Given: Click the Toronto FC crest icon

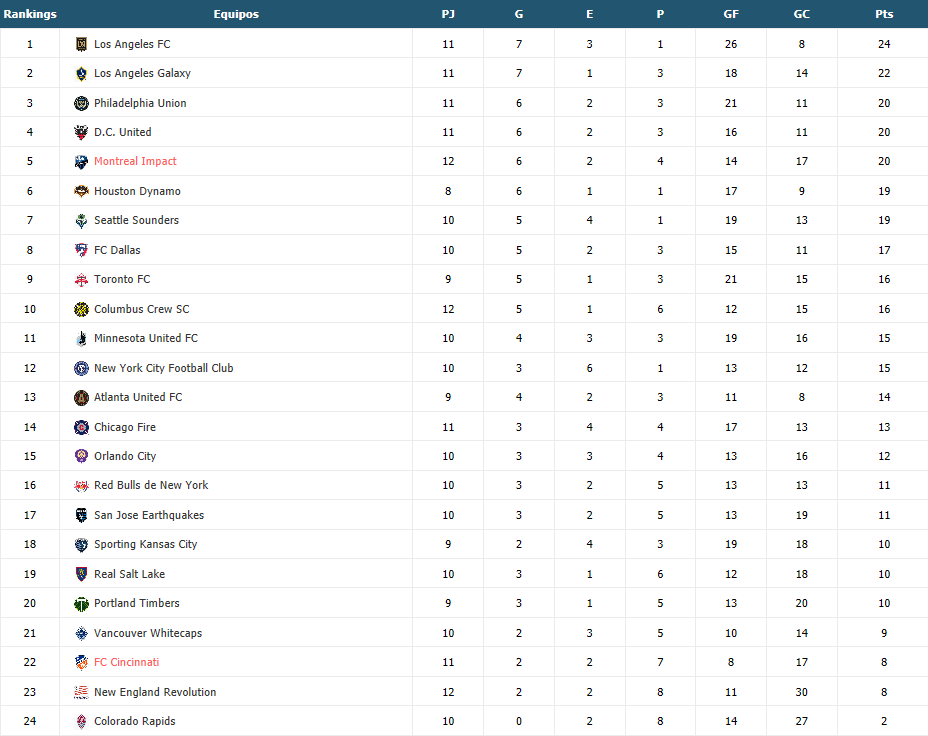Looking at the screenshot, I should (81, 279).
